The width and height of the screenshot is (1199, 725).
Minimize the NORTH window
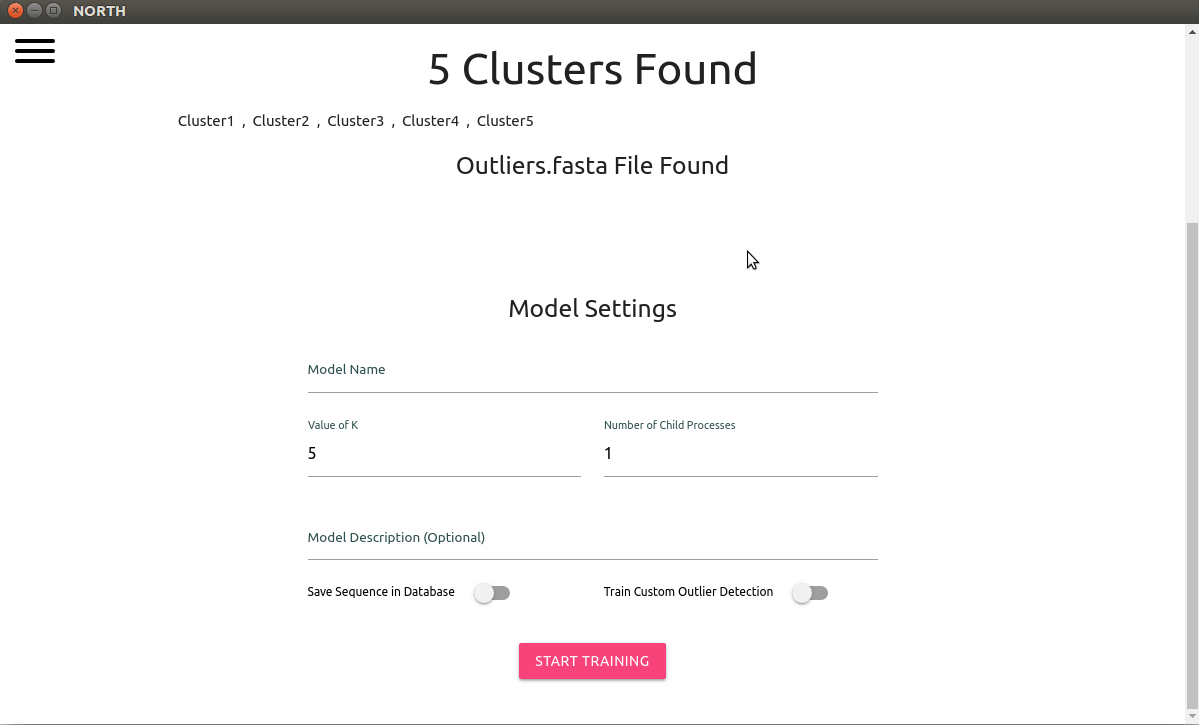pos(34,11)
